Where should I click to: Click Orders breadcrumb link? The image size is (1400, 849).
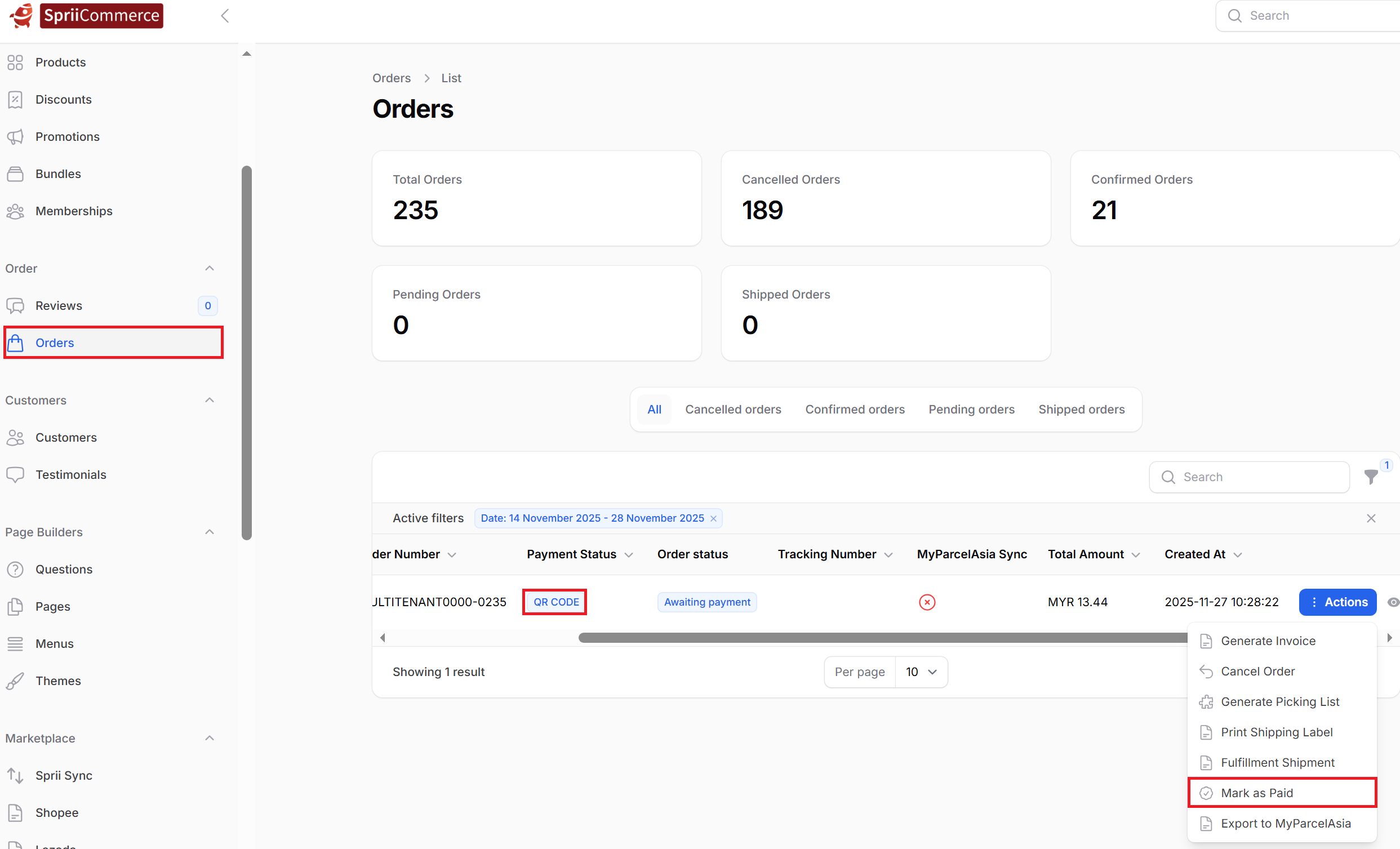pyautogui.click(x=391, y=78)
